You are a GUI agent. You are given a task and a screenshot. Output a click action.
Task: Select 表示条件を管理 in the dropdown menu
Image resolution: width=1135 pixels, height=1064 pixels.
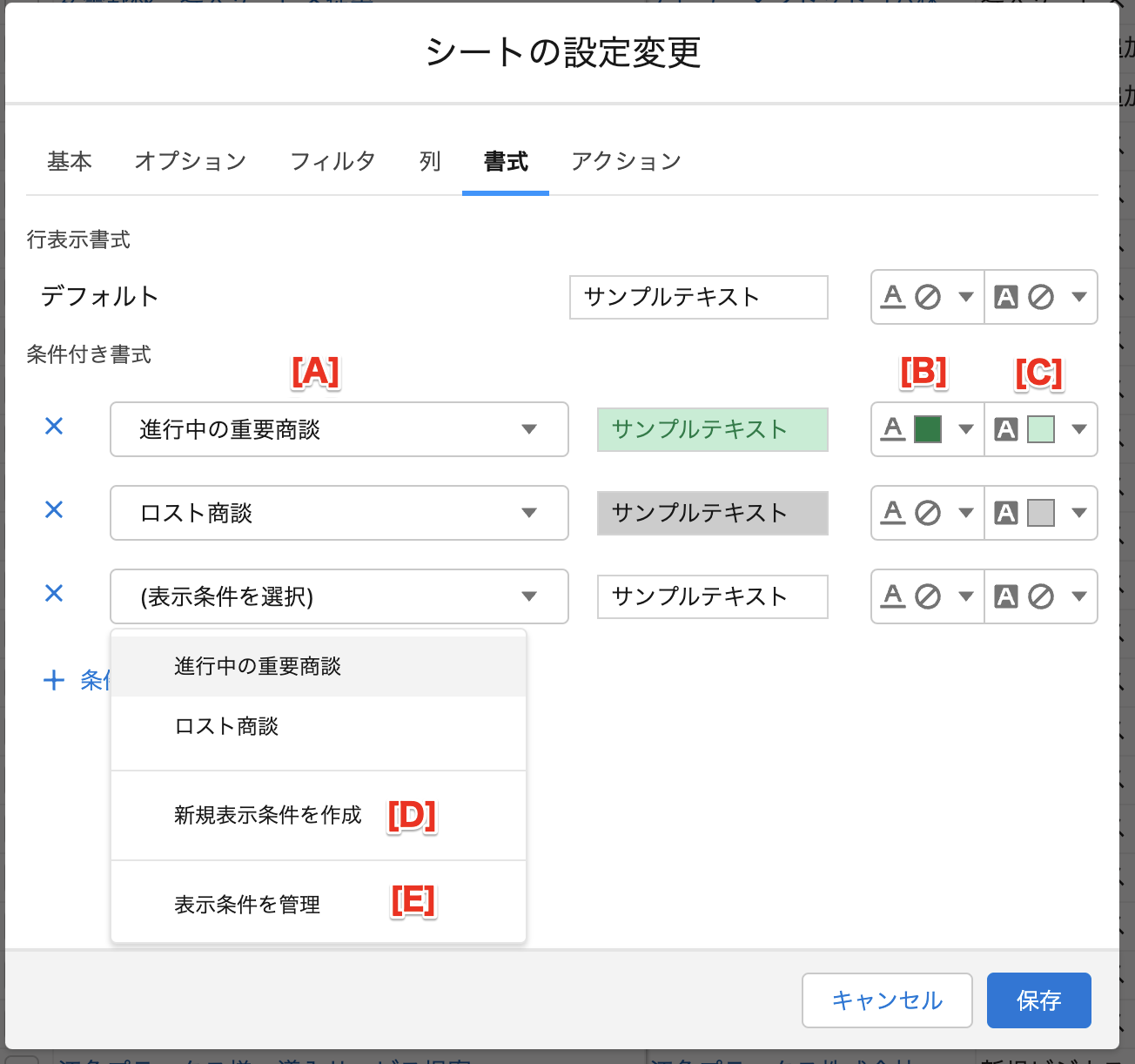pos(247,905)
